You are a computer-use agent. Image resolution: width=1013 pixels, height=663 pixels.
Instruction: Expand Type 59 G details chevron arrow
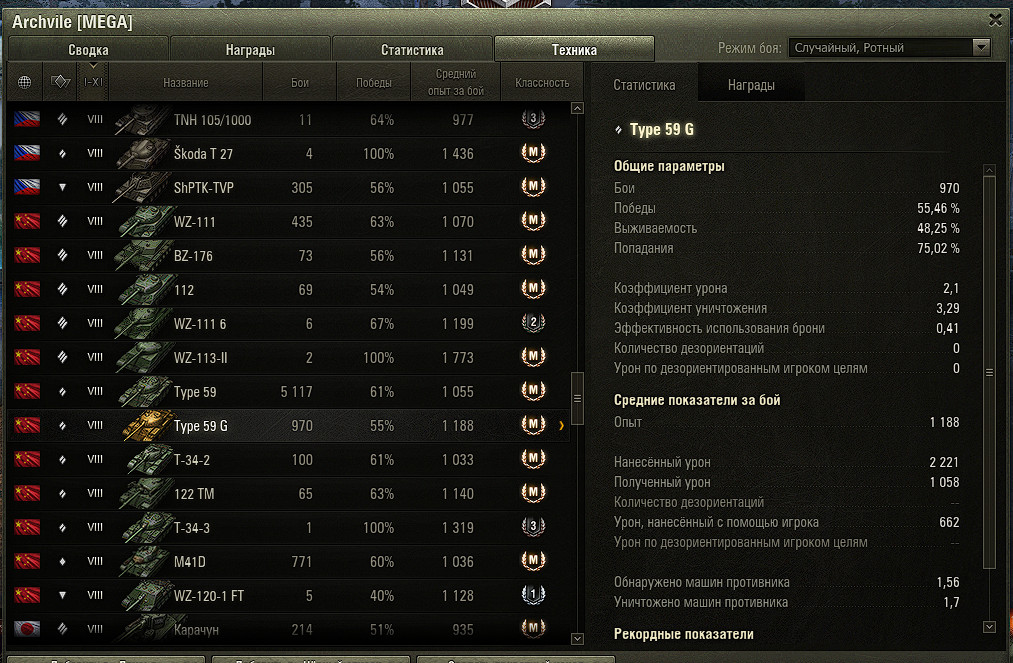[x=561, y=425]
